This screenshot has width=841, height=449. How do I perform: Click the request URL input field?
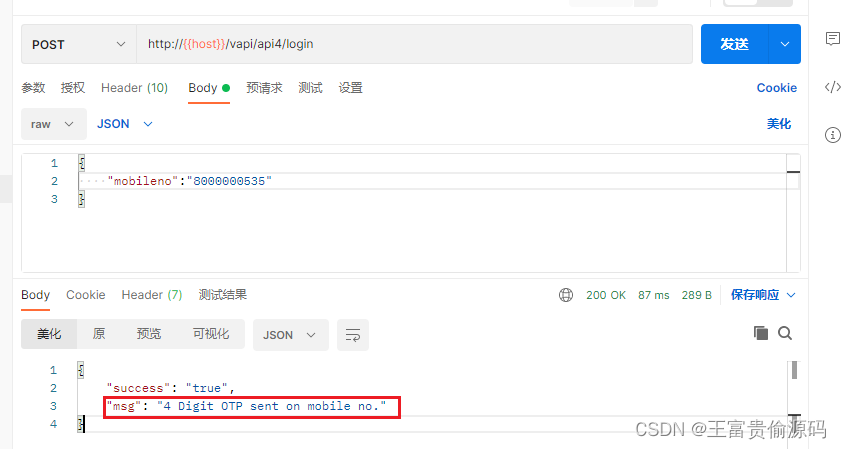(414, 44)
